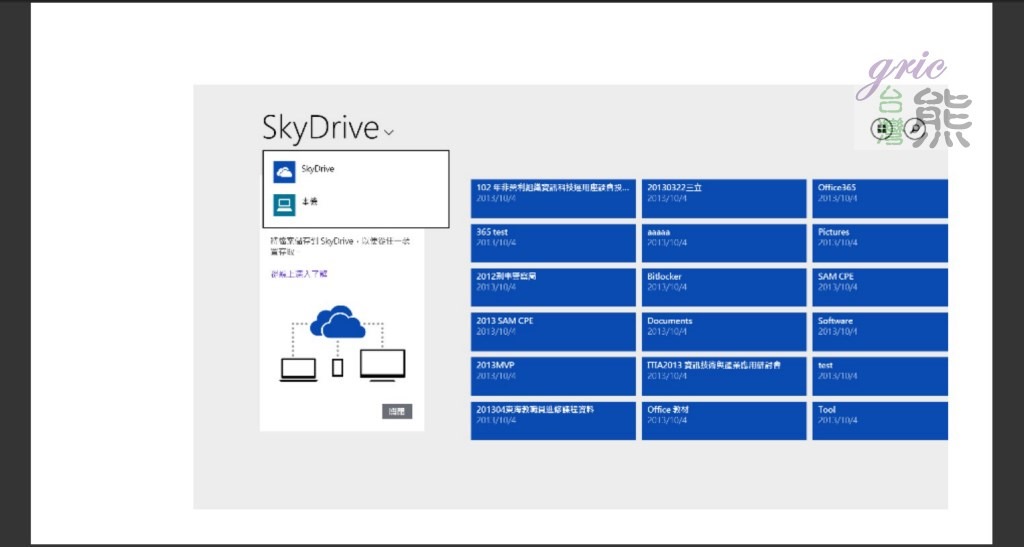This screenshot has height=547, width=1024.
Task: Open the SAM CPE folder tile in the last column
Action: click(x=880, y=287)
